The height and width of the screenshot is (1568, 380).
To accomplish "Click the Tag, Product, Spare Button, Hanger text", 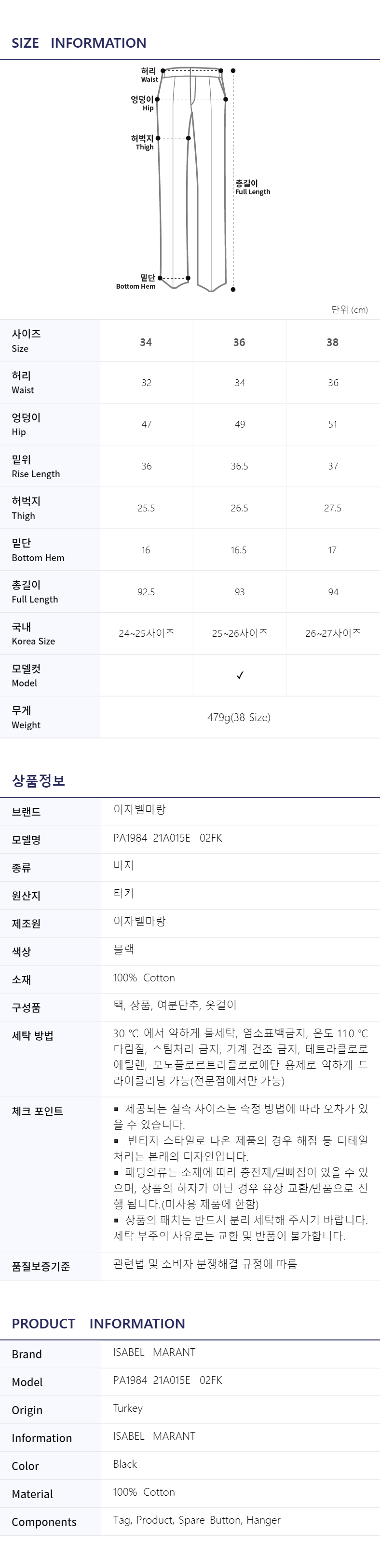I will pyautogui.click(x=197, y=1520).
